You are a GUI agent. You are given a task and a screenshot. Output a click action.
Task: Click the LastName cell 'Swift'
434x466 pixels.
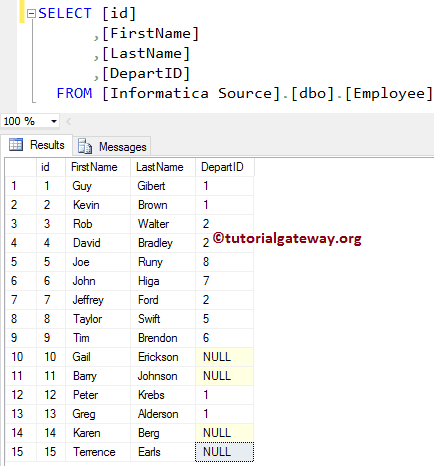163,319
